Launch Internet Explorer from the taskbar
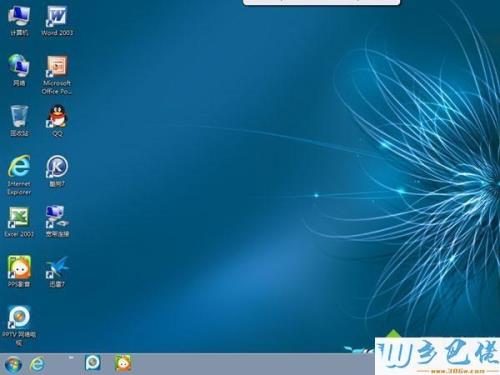This screenshot has width=500, height=375. click(x=37, y=364)
